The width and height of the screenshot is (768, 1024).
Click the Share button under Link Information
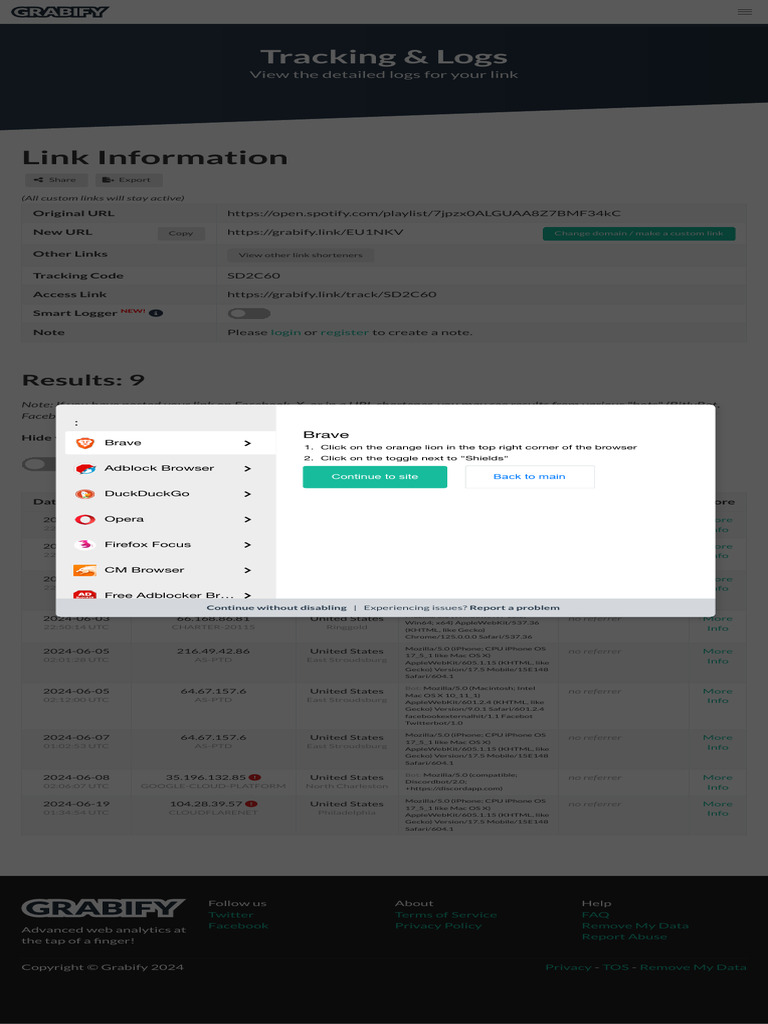coord(56,180)
